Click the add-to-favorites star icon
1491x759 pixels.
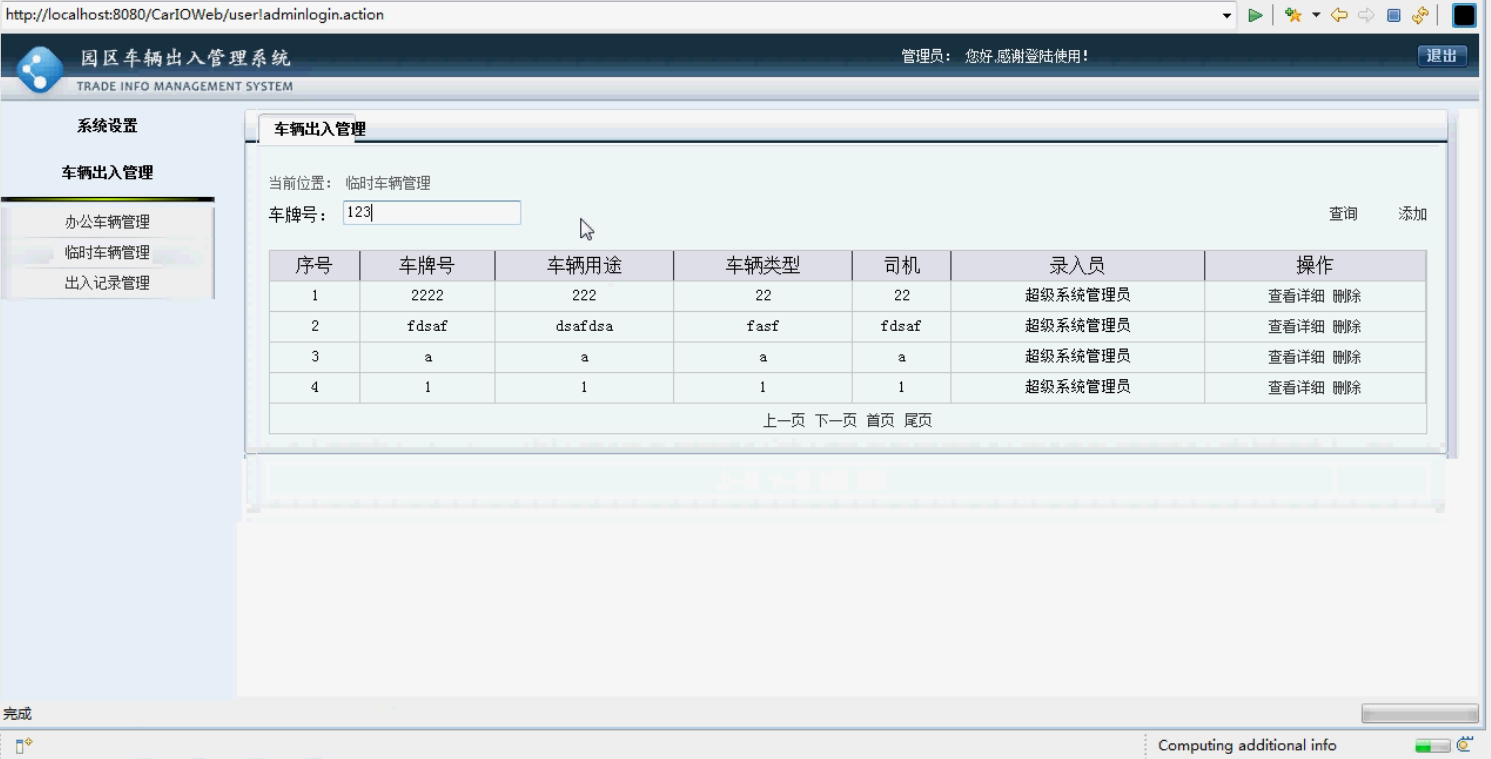pyautogui.click(x=1293, y=15)
